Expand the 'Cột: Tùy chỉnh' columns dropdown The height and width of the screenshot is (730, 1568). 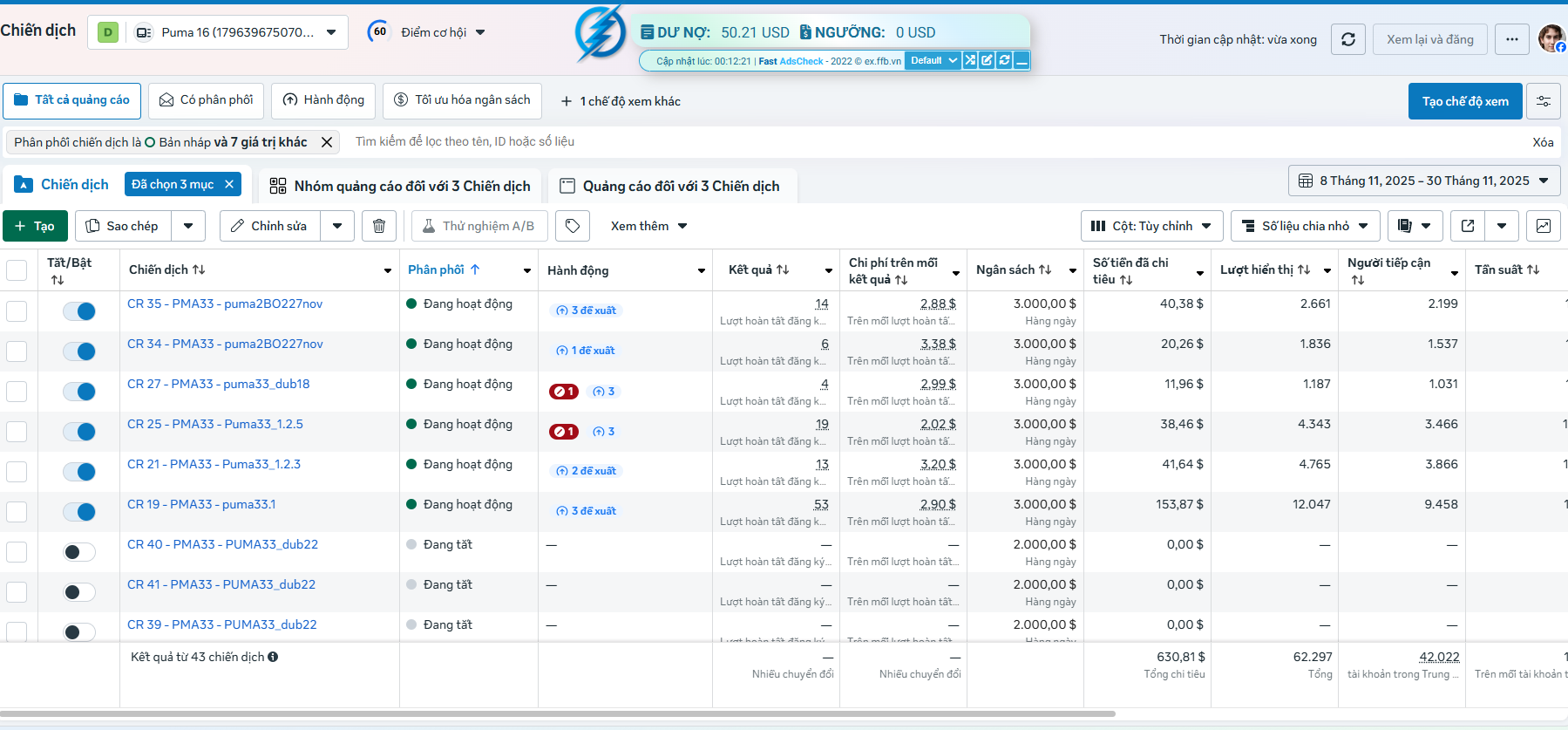pyautogui.click(x=1151, y=226)
